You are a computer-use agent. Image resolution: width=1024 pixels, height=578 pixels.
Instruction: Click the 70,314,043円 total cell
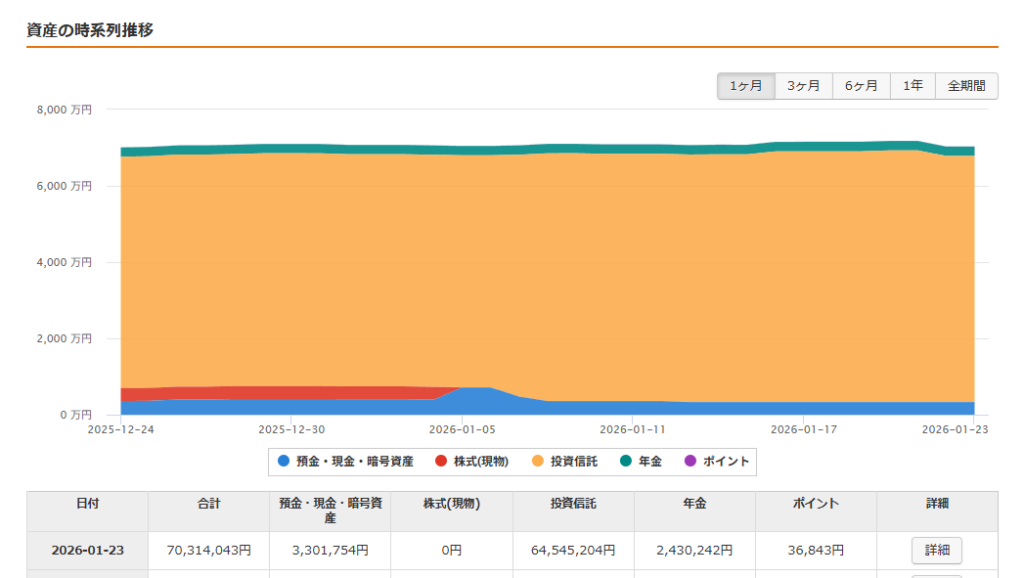pyautogui.click(x=209, y=550)
